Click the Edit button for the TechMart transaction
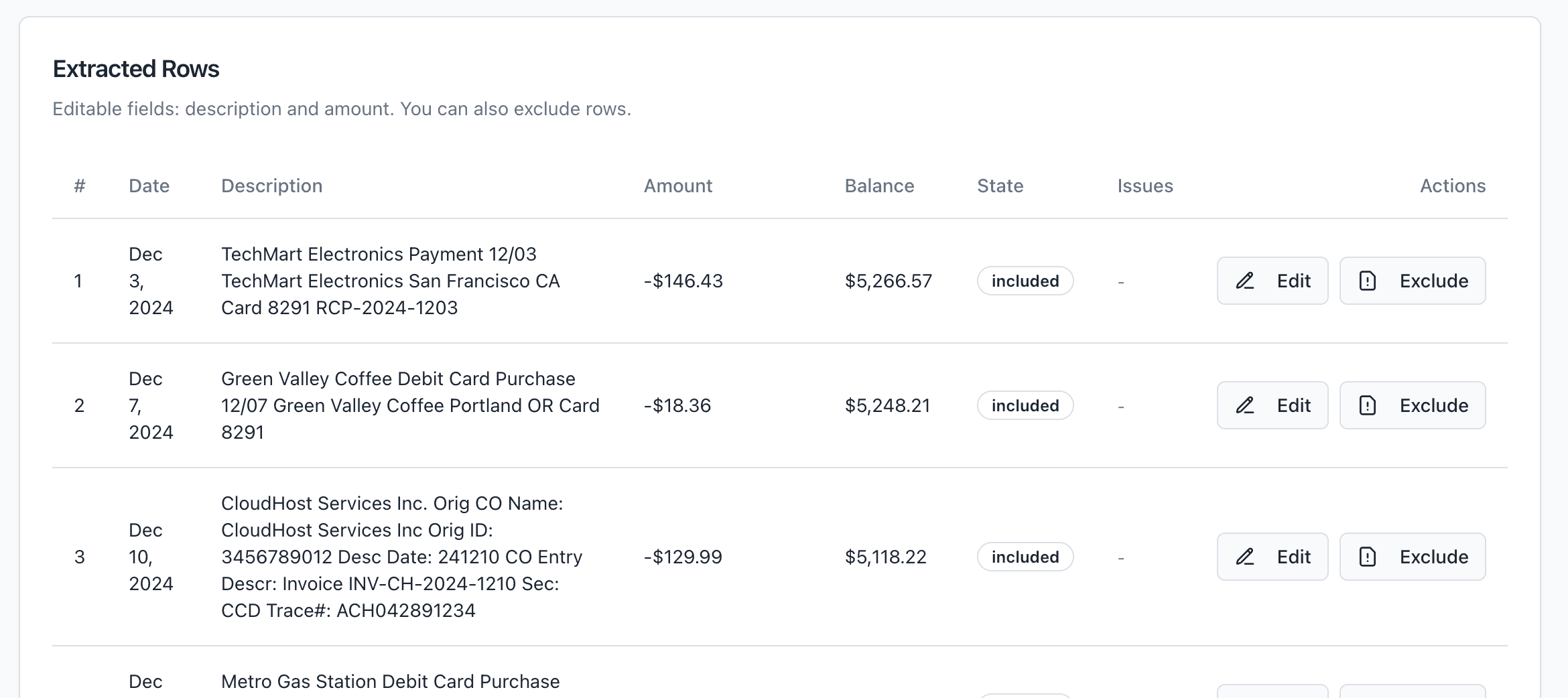1568x698 pixels. (x=1272, y=281)
